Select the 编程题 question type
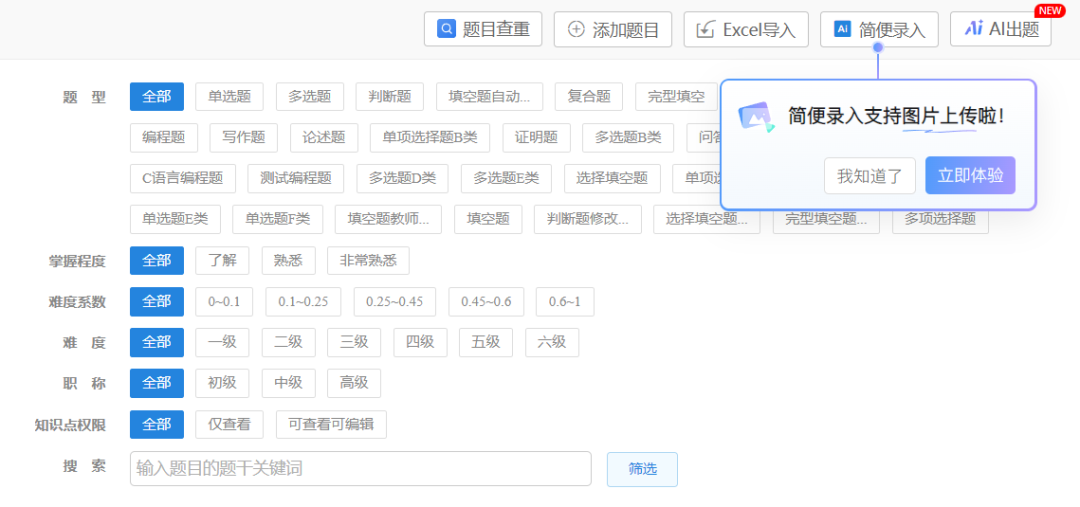Screen dimensions: 1080x507 (x=164, y=137)
